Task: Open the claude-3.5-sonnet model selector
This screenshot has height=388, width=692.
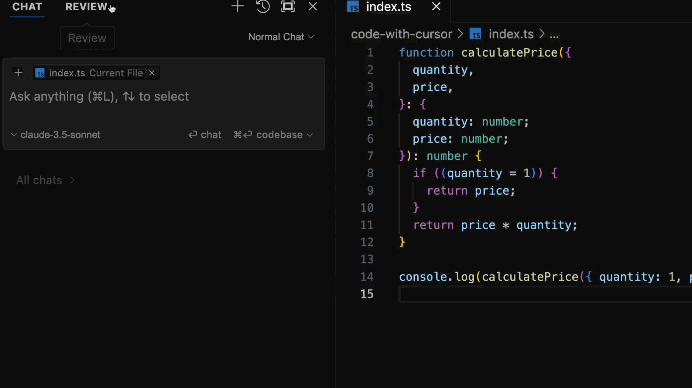Action: (56, 135)
